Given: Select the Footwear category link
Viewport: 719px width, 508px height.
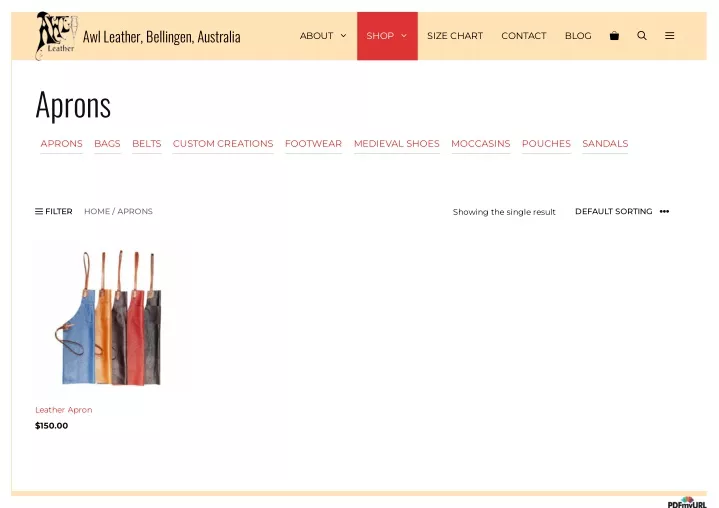Looking at the screenshot, I should click(x=313, y=144).
